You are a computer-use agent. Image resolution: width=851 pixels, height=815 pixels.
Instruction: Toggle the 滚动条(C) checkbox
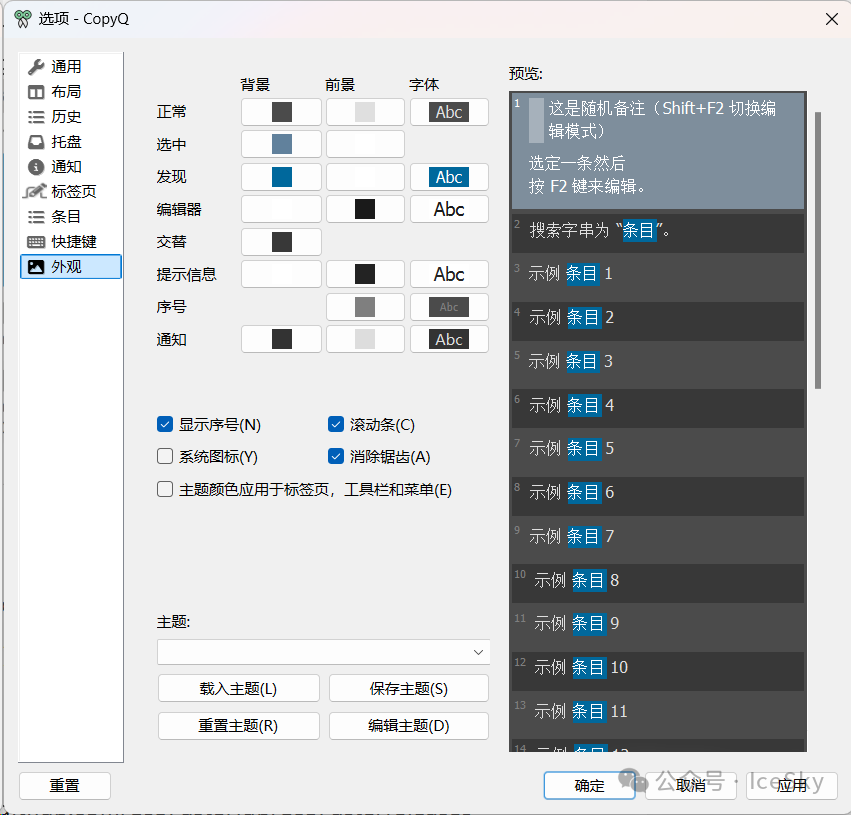[337, 425]
